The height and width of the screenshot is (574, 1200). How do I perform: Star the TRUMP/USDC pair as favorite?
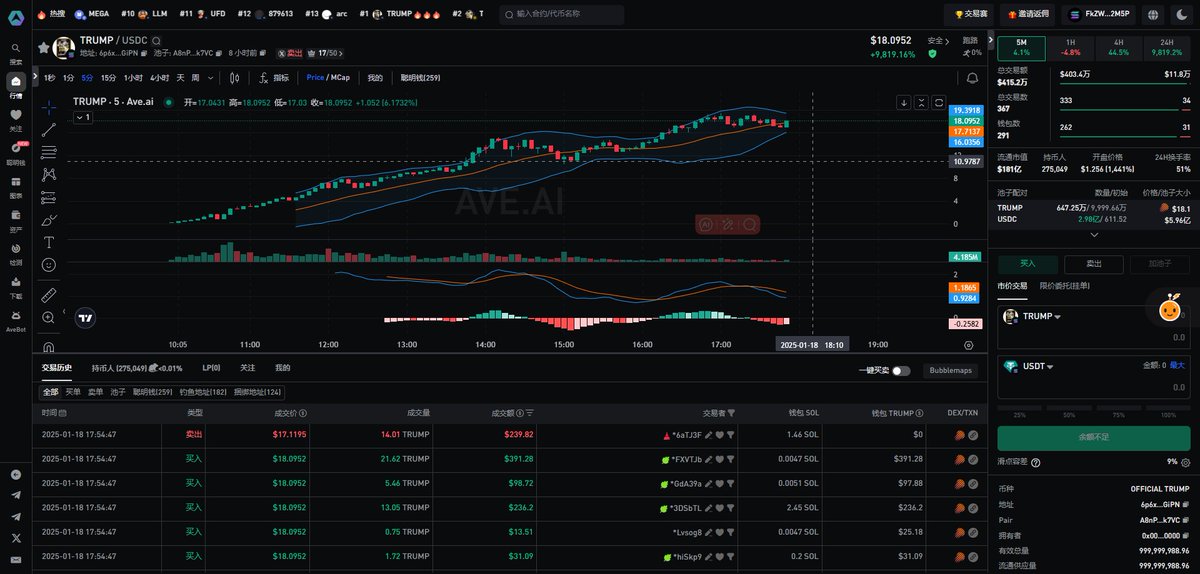pos(43,47)
